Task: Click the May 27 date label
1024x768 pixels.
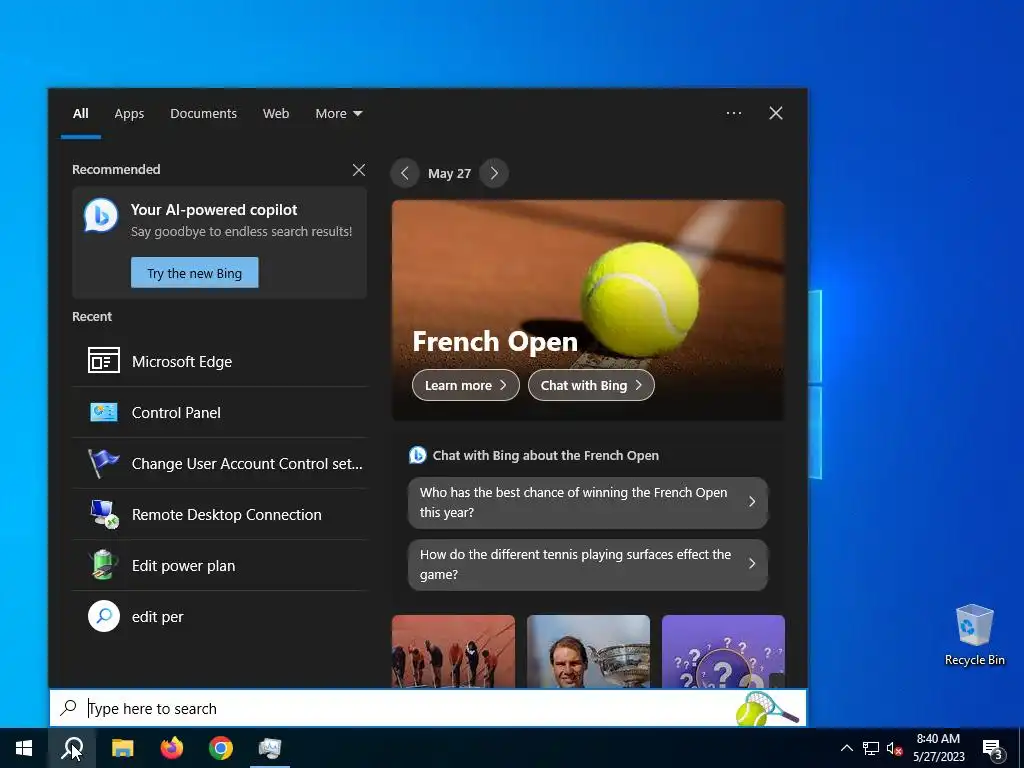Action: pyautogui.click(x=449, y=174)
